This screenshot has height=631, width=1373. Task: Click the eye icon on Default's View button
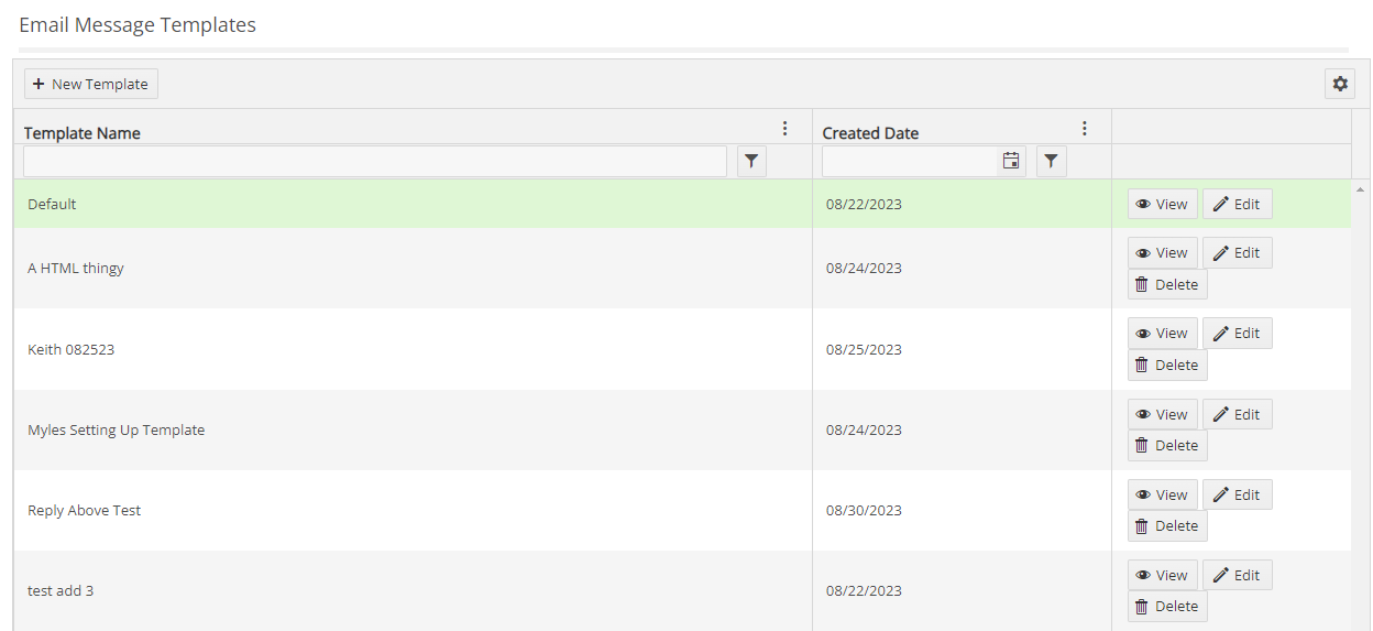point(1143,203)
